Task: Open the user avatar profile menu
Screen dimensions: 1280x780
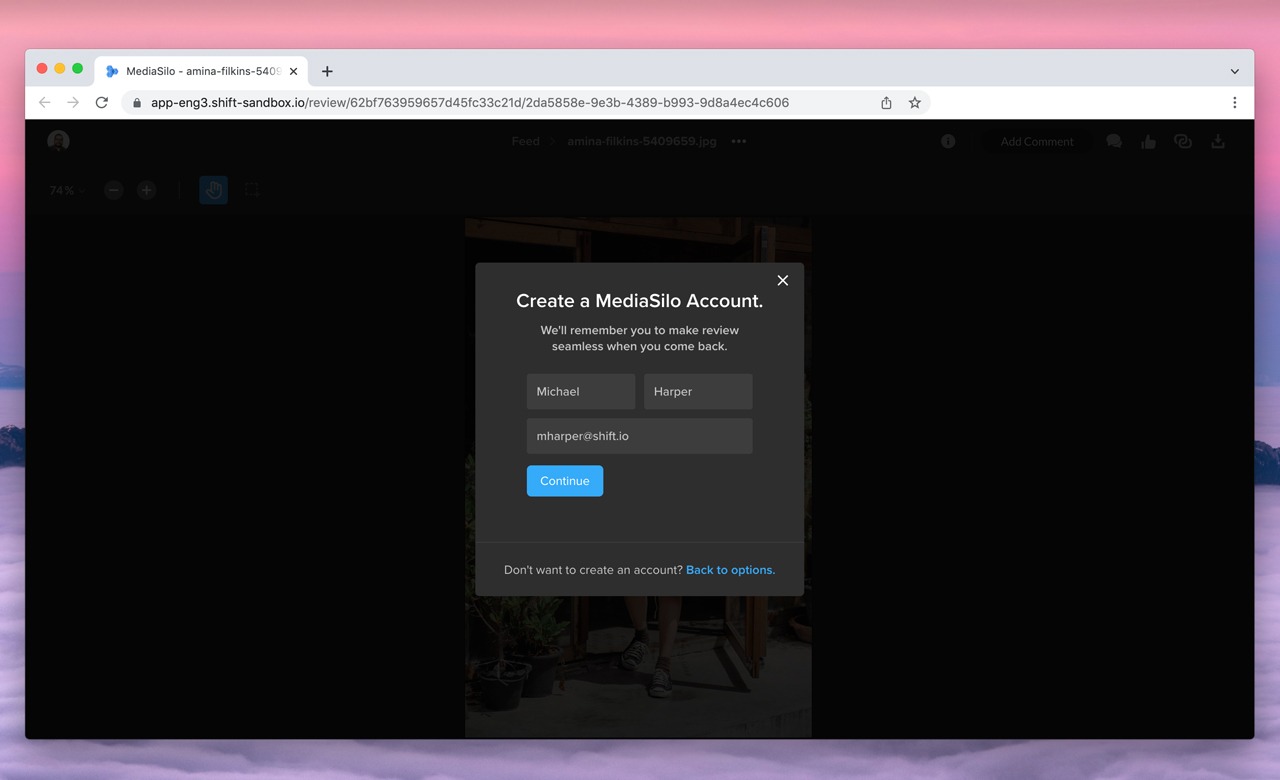Action: click(58, 141)
